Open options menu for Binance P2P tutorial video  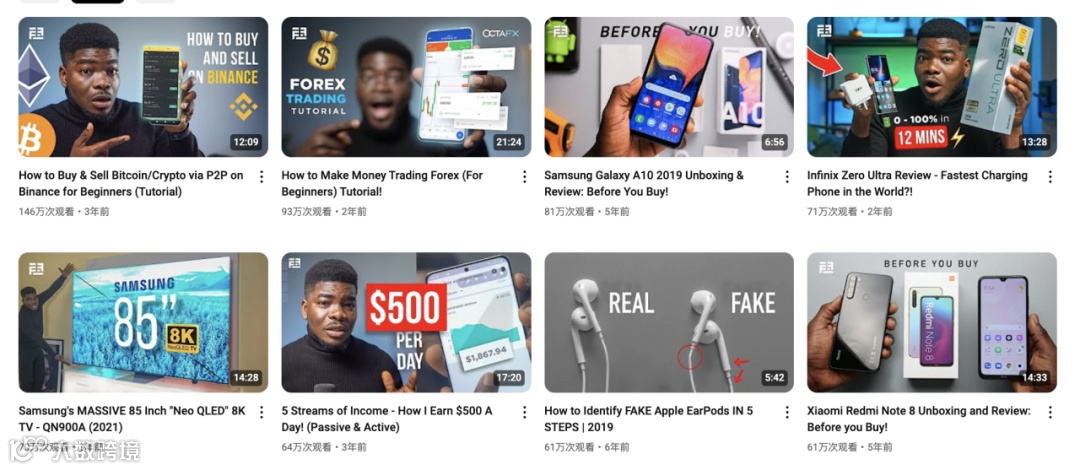(x=261, y=177)
